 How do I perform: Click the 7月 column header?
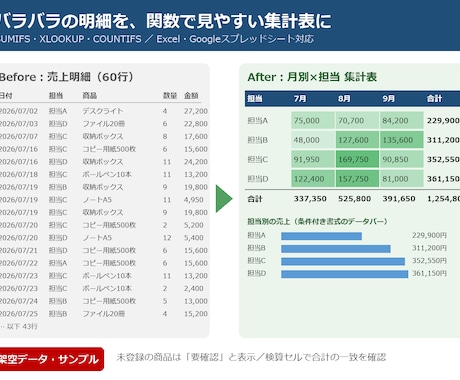[300, 99]
